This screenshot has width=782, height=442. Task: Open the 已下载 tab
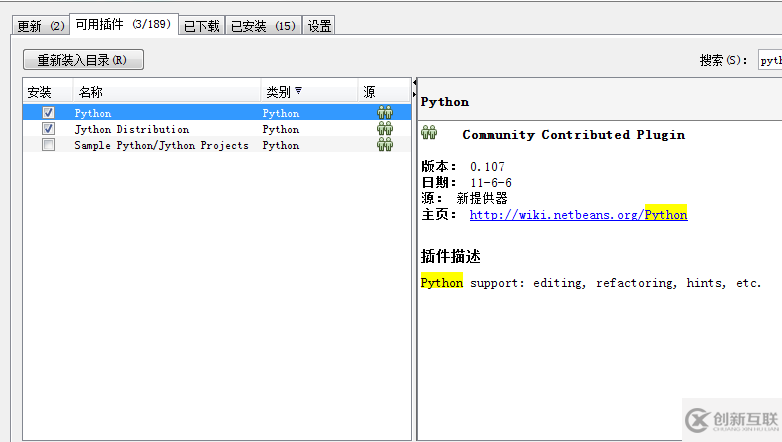201,25
